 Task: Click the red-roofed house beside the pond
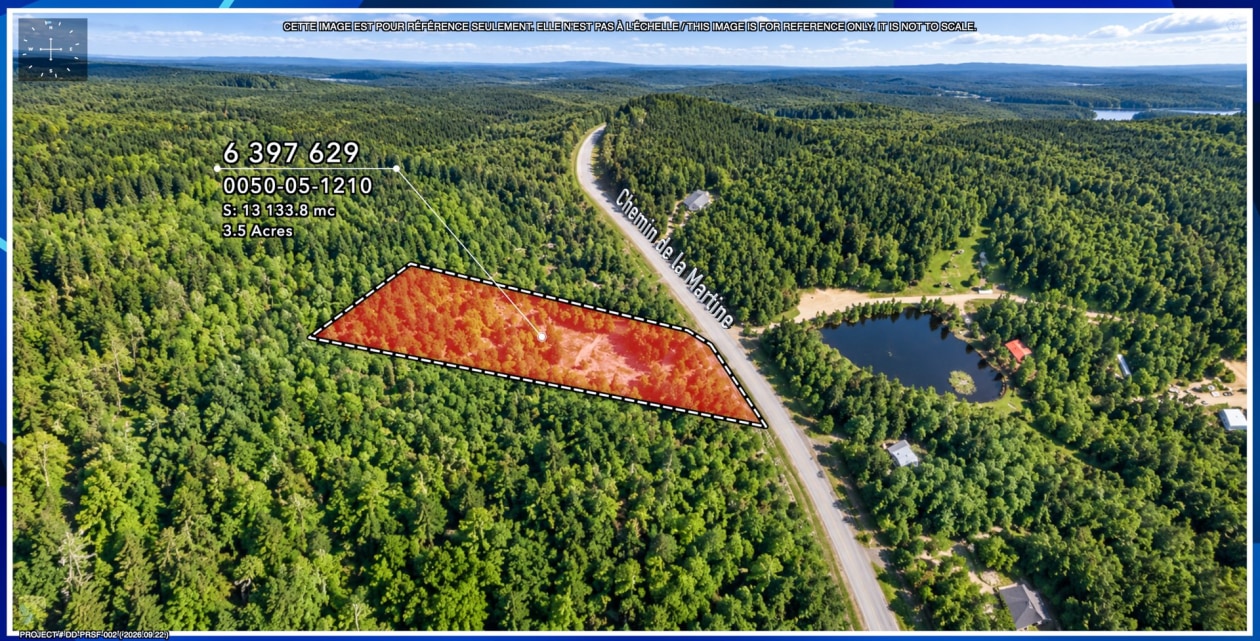1018,350
